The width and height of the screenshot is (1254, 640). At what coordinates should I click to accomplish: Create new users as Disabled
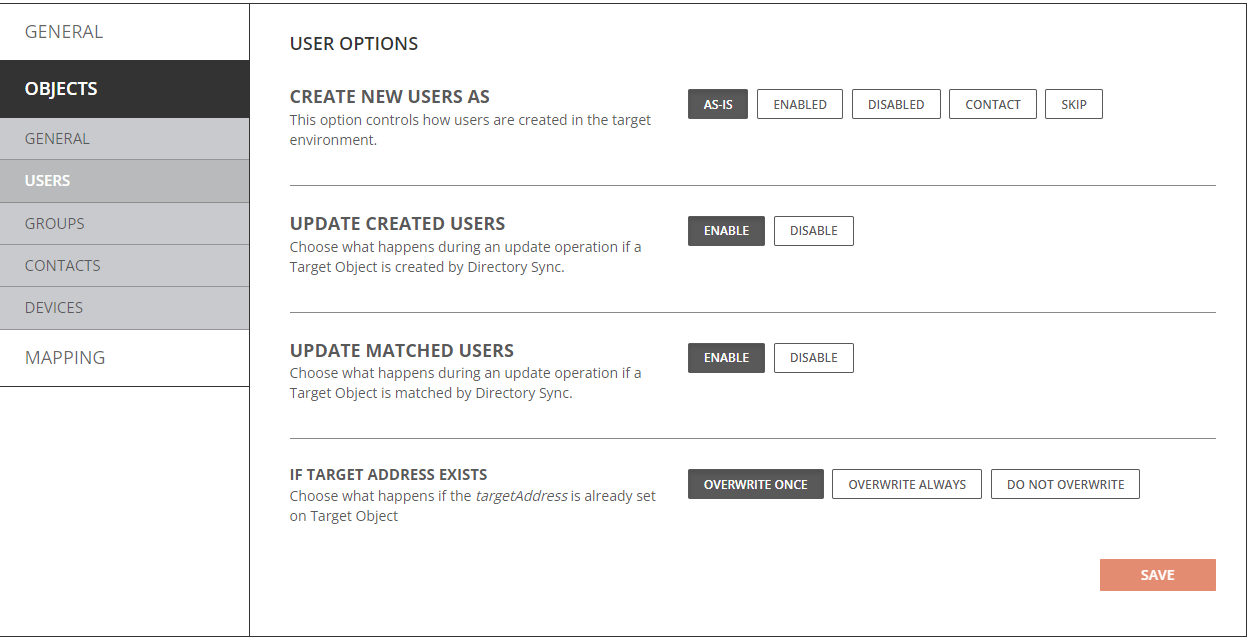pos(895,103)
